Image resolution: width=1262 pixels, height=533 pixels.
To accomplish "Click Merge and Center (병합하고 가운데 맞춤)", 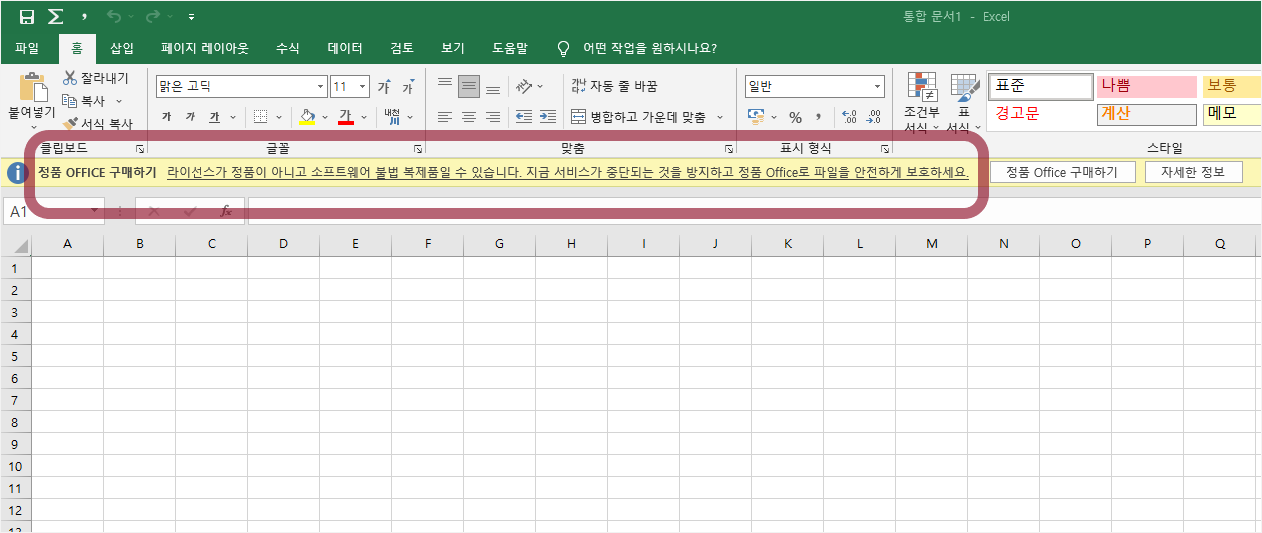I will point(639,117).
